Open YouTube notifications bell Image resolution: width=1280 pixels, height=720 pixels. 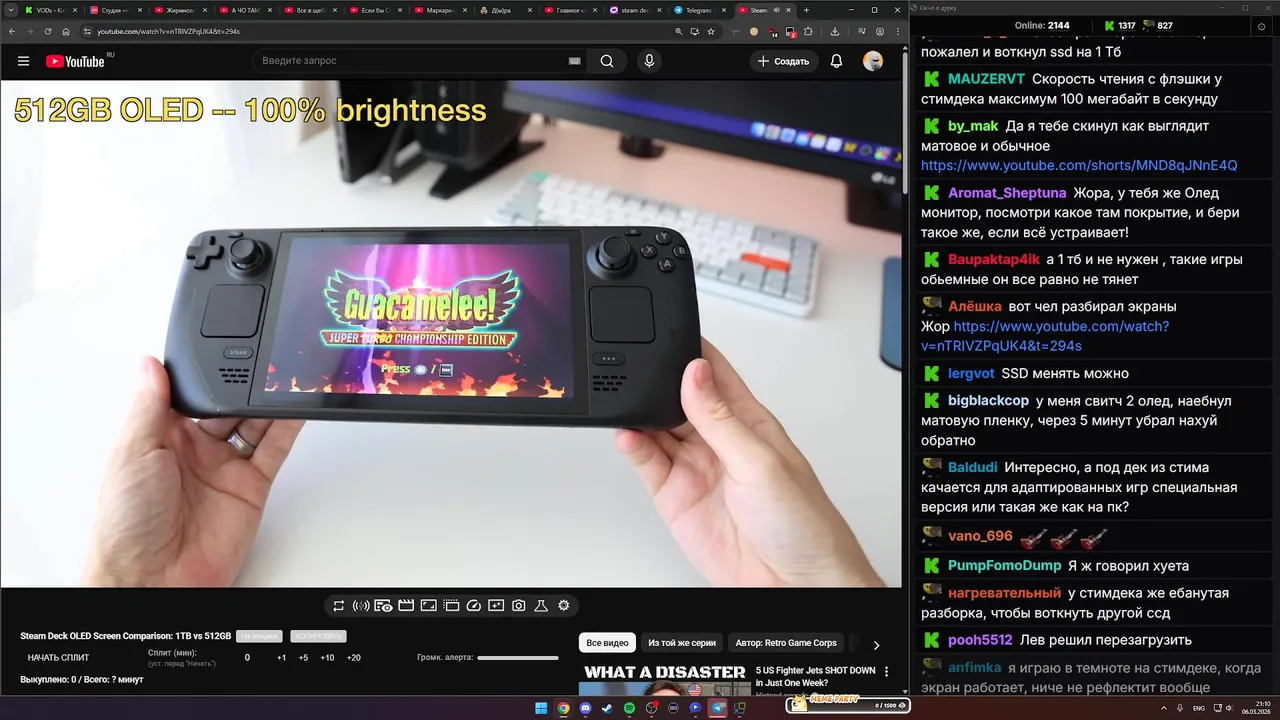(837, 61)
